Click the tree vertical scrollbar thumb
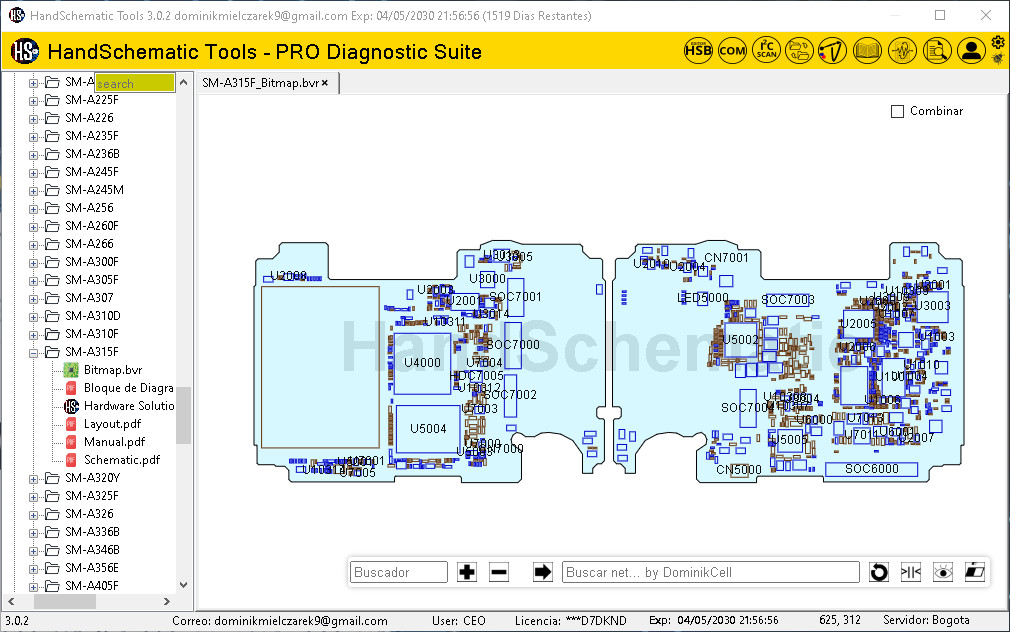Viewport: 1010px width, 632px height. point(184,416)
